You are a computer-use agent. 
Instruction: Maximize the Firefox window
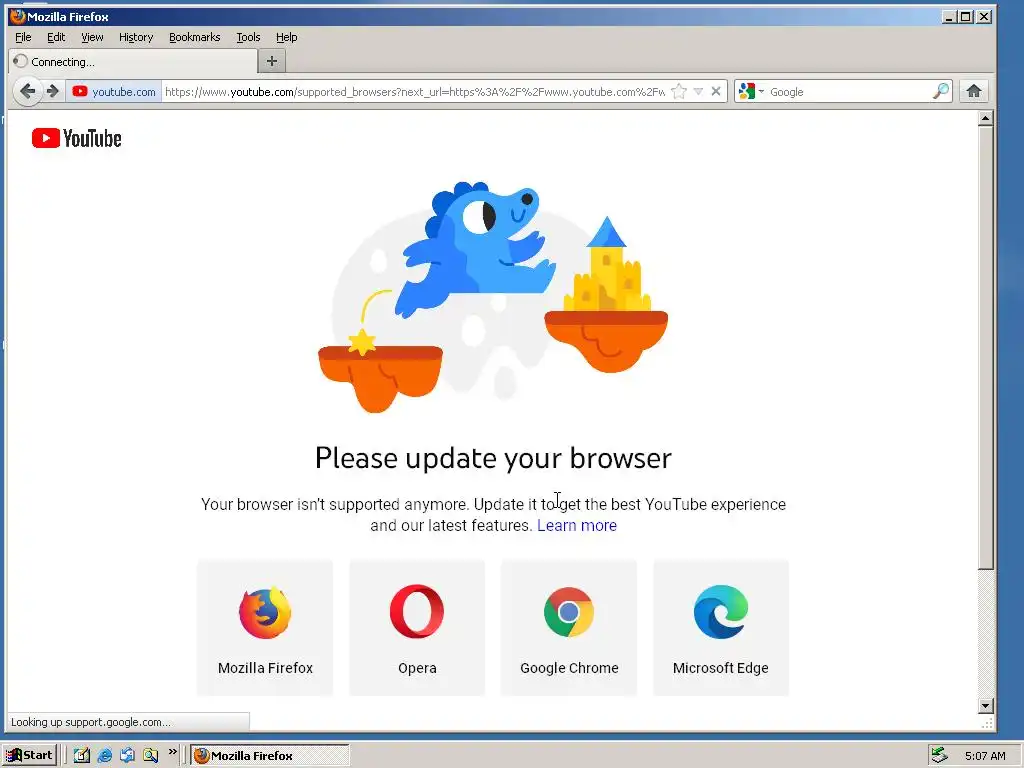pos(966,17)
